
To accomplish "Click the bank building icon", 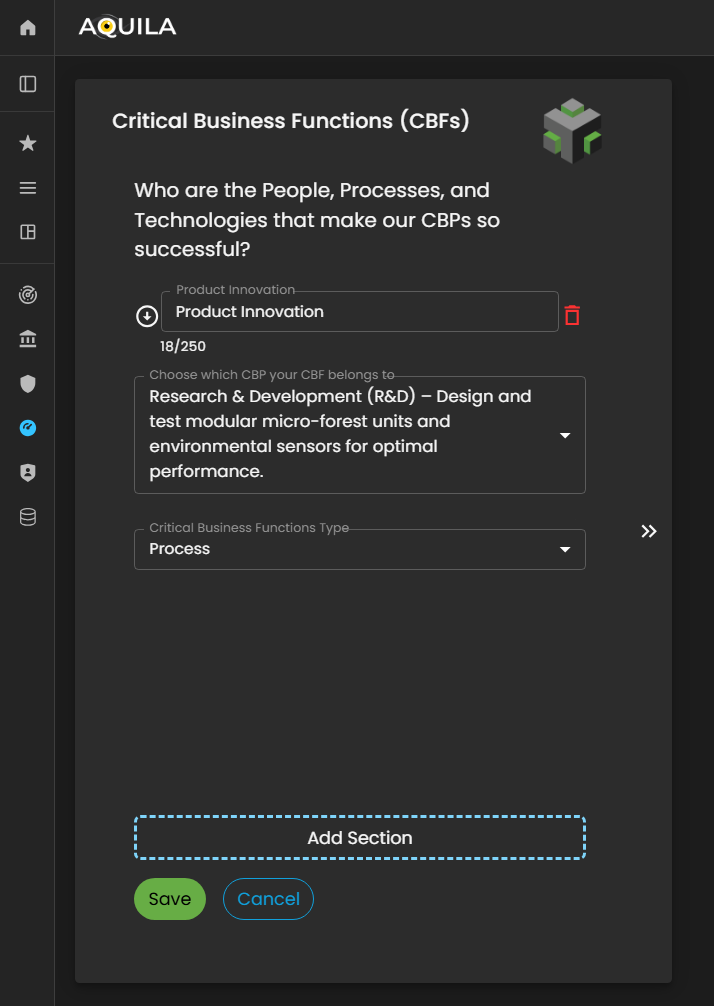I will (28, 340).
